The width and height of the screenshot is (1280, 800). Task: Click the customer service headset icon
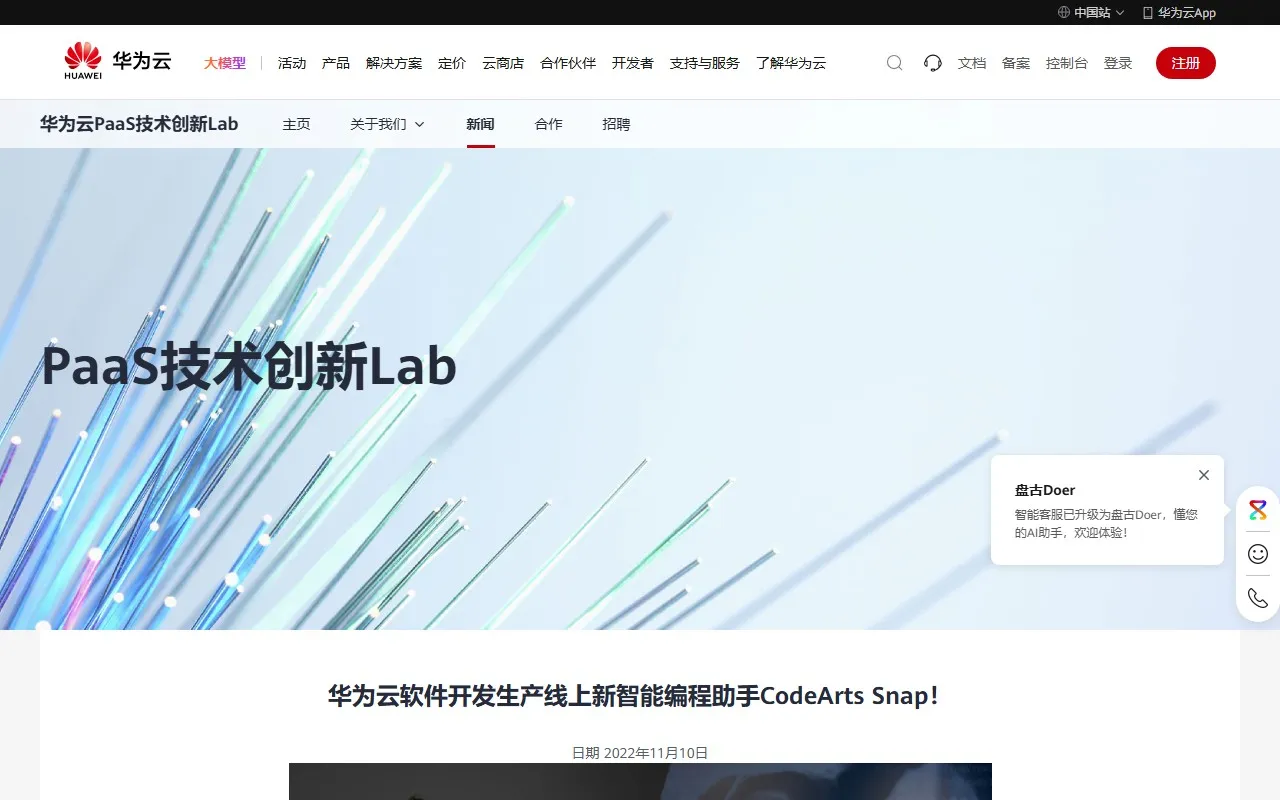(x=932, y=63)
